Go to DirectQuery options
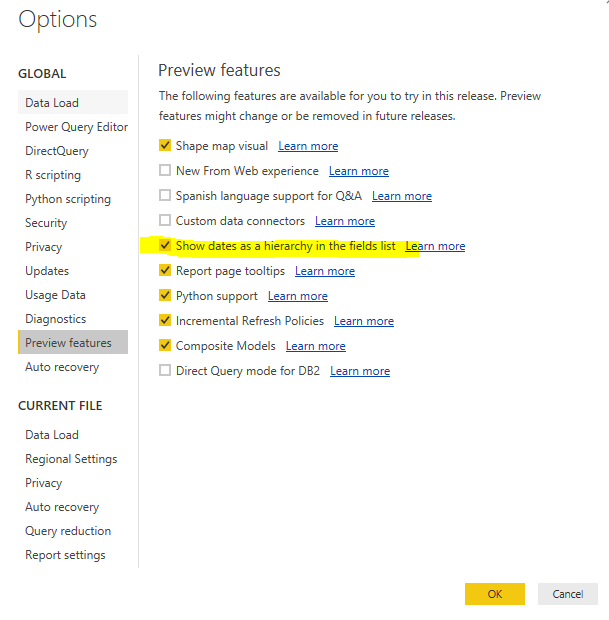The width and height of the screenshot is (609, 620). [73, 151]
